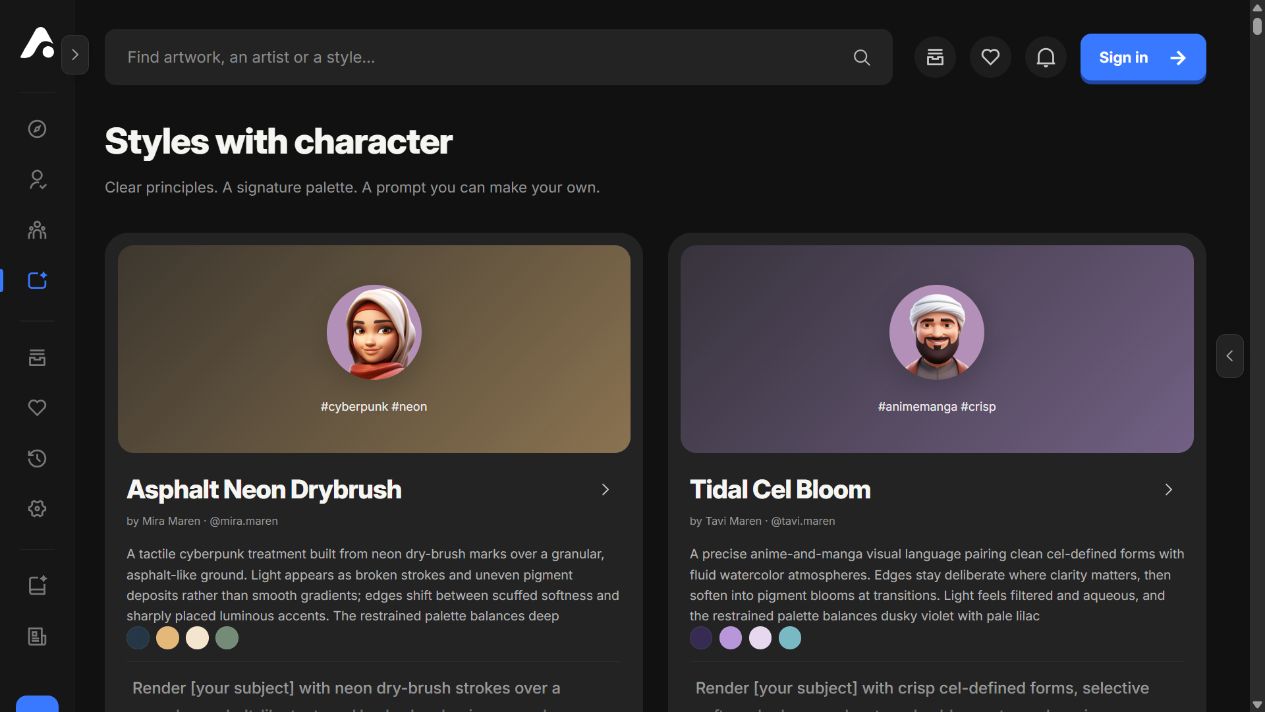Click the search field for artwork or artist

[x=498, y=57]
